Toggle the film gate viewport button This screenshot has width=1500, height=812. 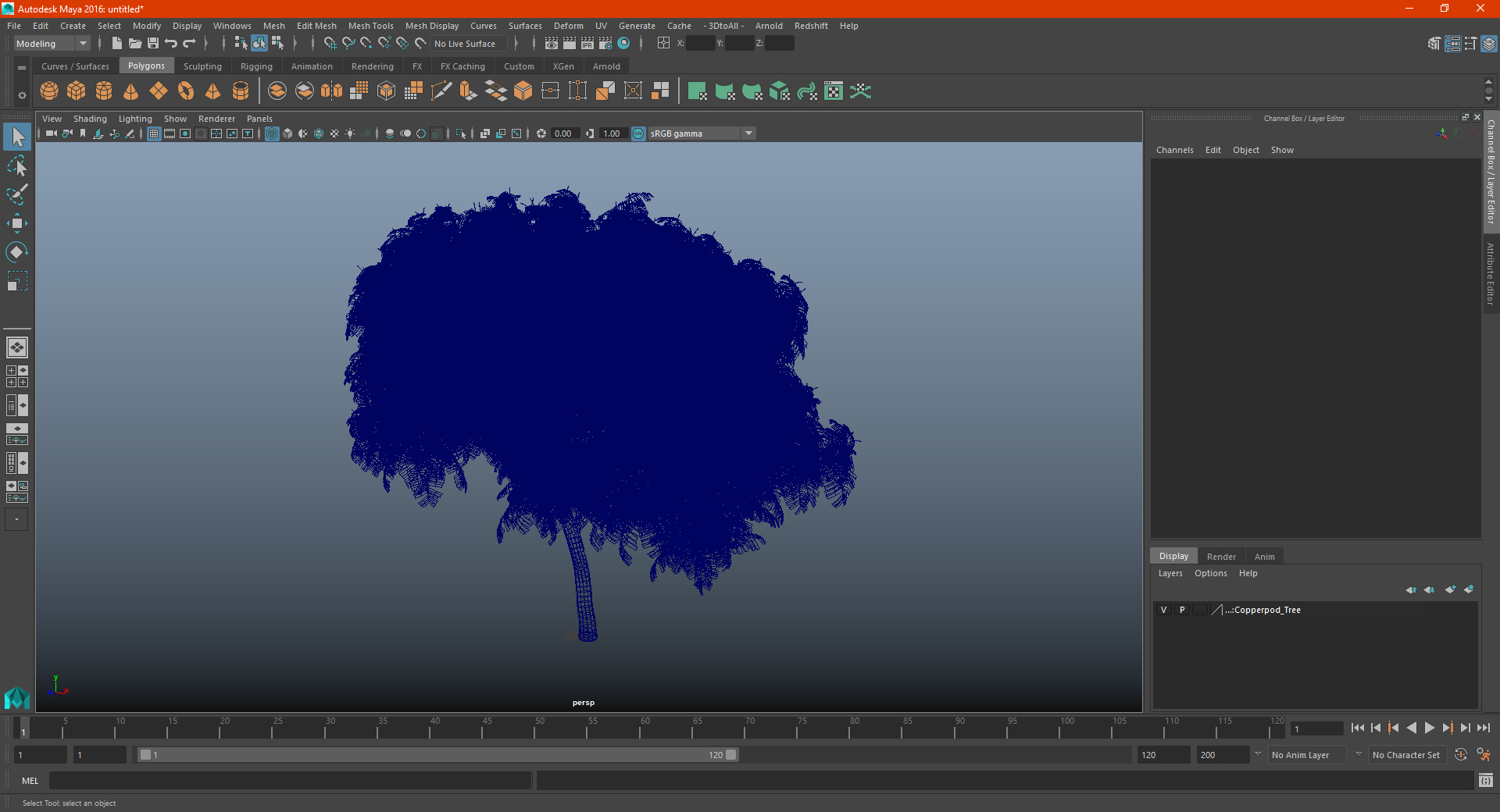point(170,134)
